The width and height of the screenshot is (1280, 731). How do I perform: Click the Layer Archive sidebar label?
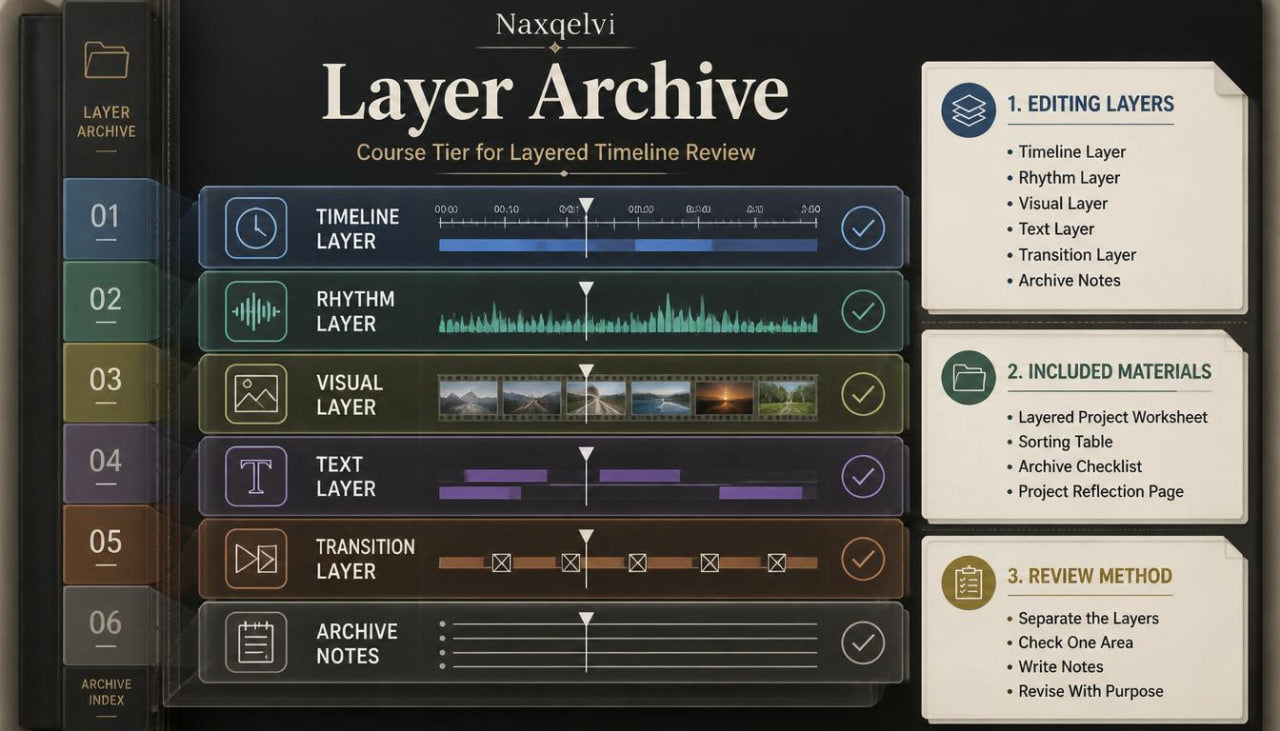tap(106, 122)
